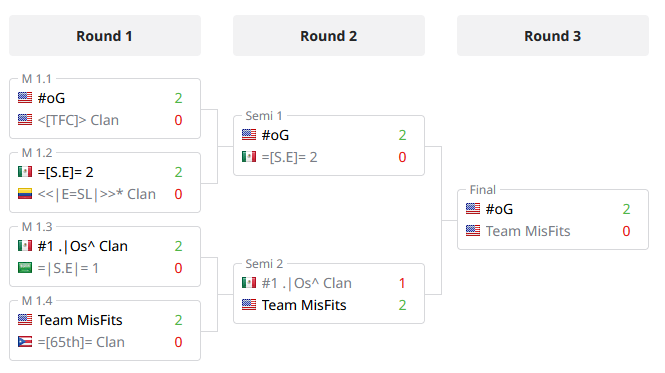Open #1 .|Os^ Clan in match M 1.3
The height and width of the screenshot is (373, 665).
83,246
